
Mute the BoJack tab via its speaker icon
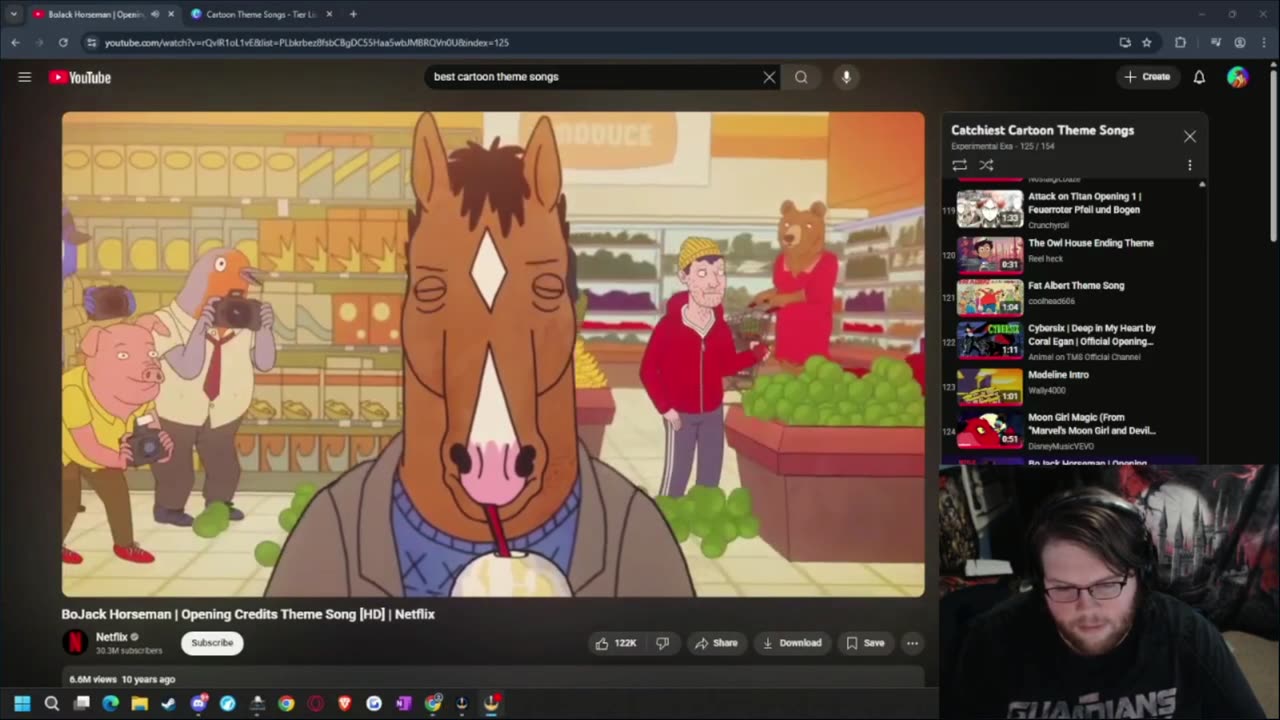(x=154, y=14)
